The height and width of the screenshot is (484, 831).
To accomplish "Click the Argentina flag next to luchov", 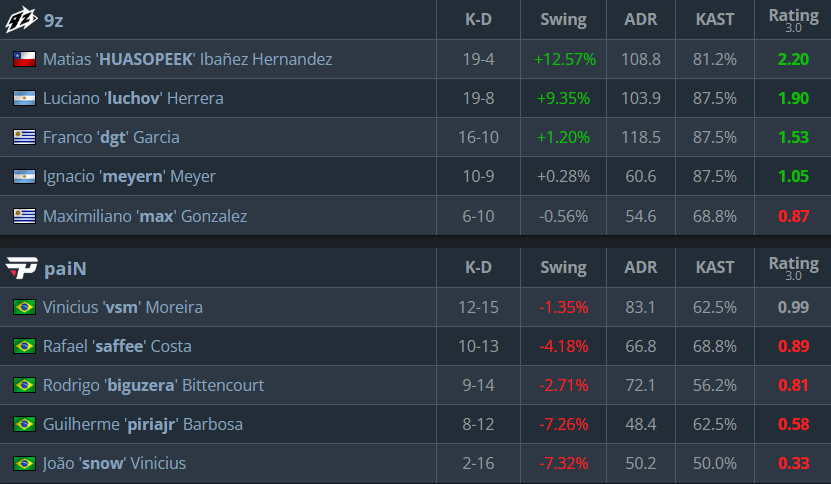I will (x=24, y=98).
